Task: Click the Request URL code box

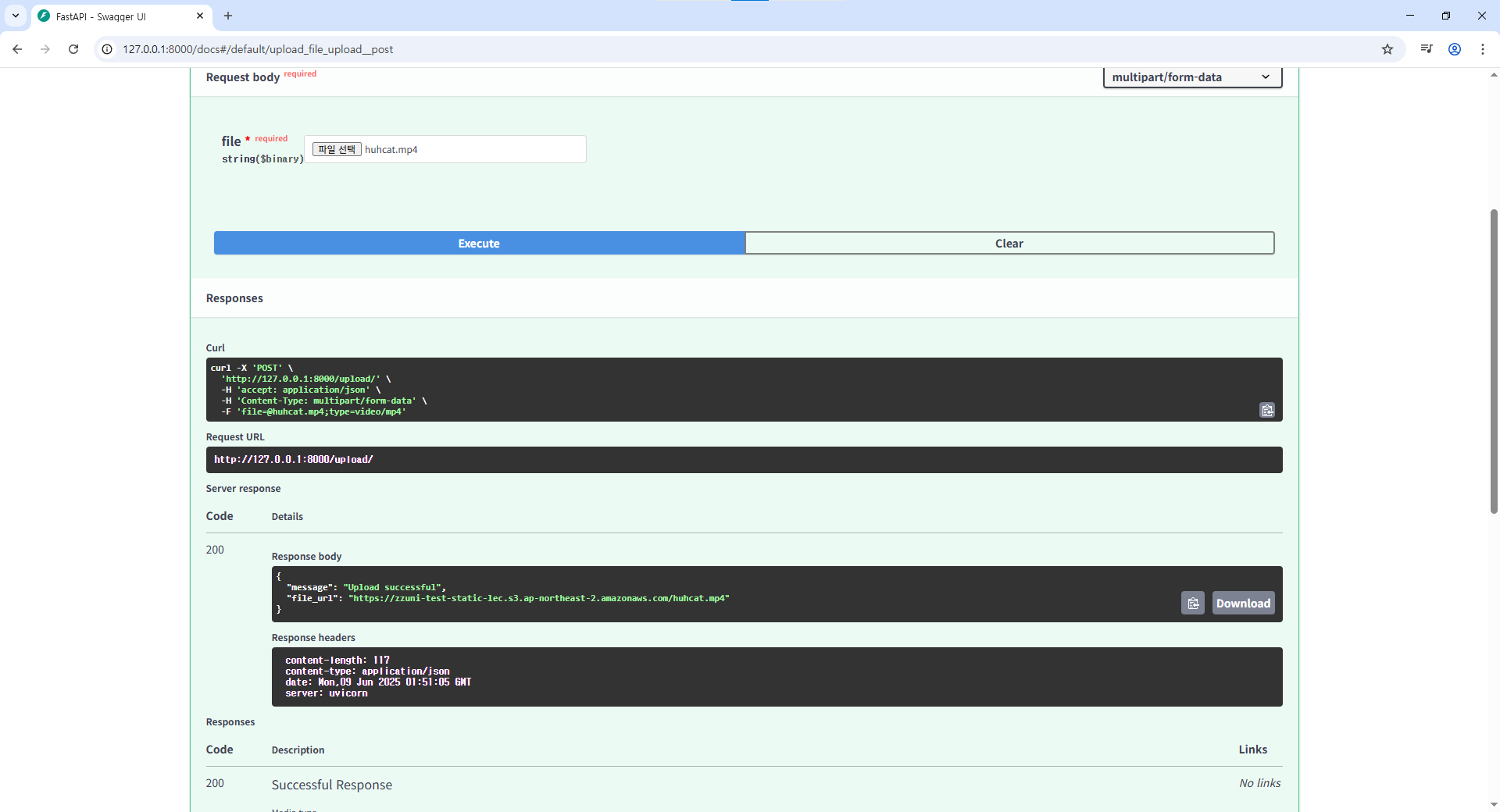Action: 744,460
